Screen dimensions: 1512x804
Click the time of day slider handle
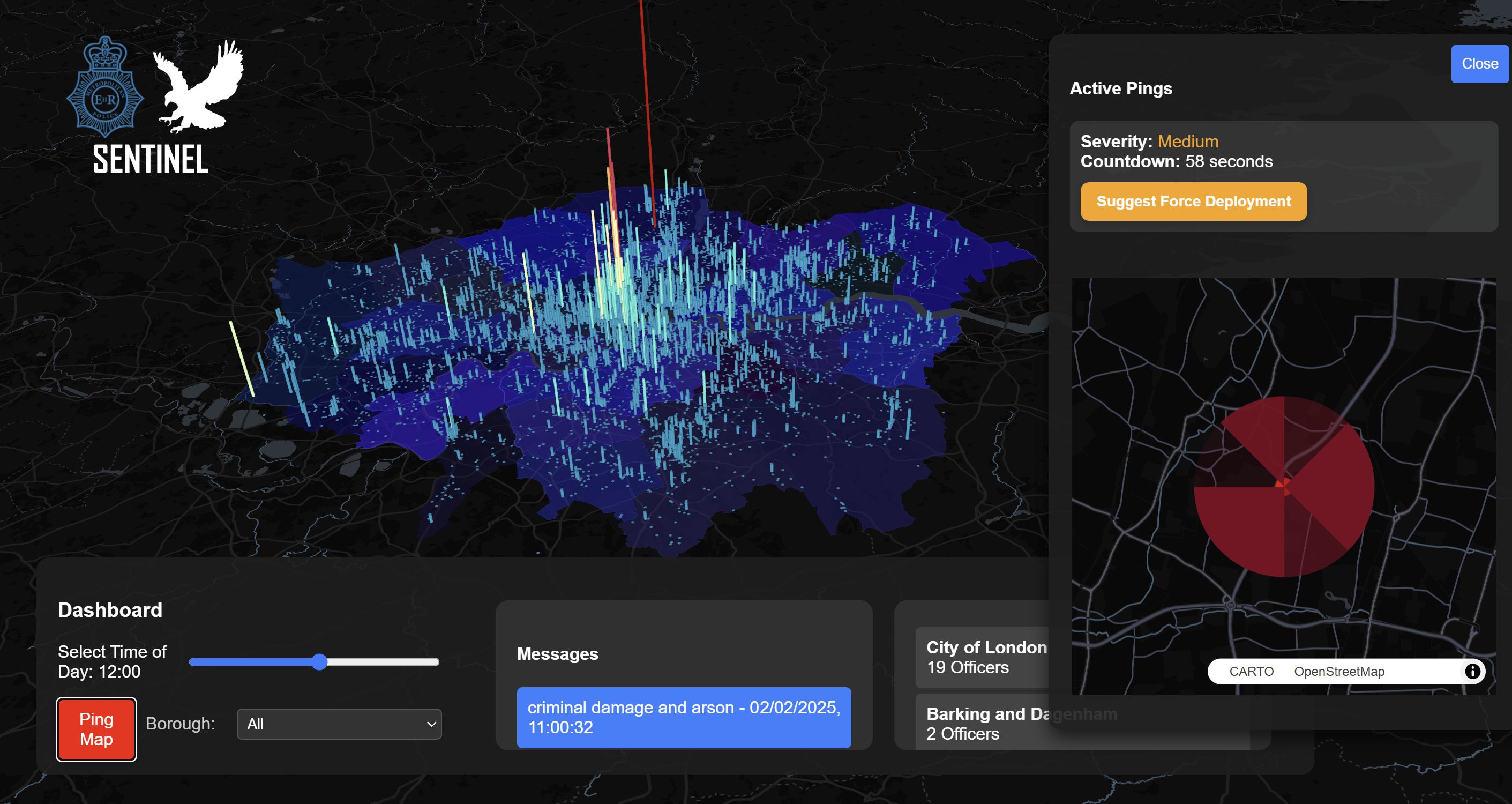pyautogui.click(x=319, y=662)
